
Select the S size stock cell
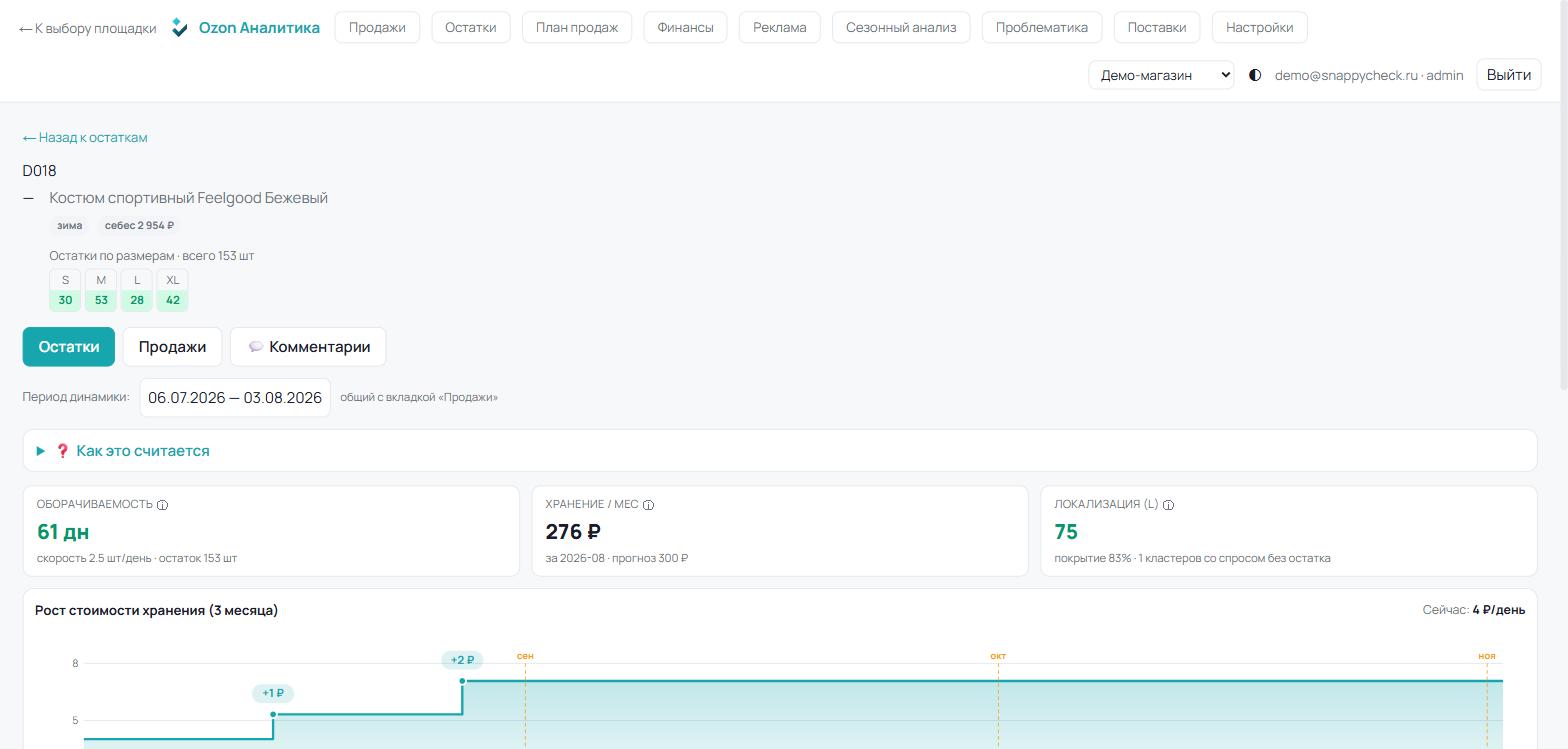tap(65, 290)
